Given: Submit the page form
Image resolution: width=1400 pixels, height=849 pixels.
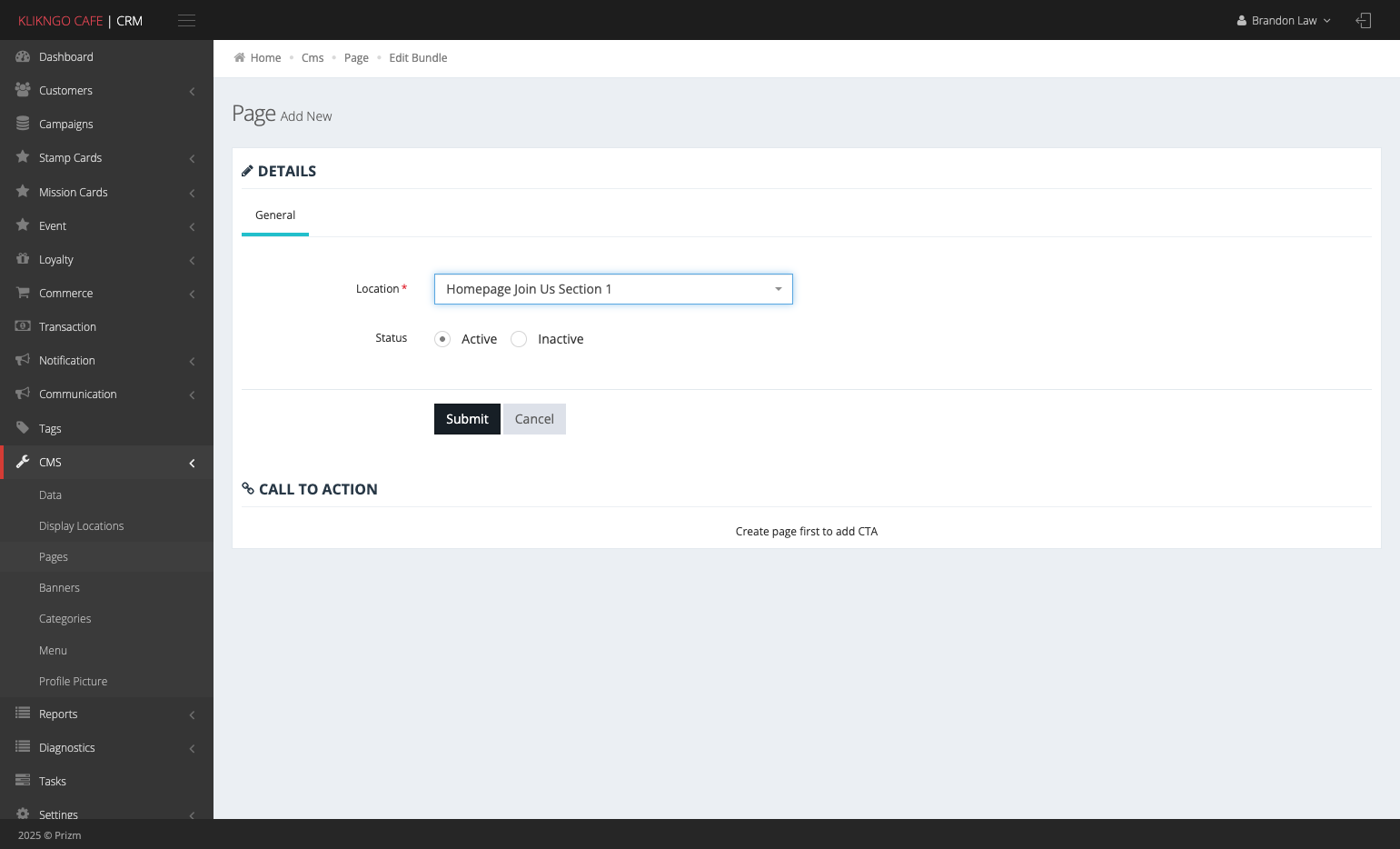Looking at the screenshot, I should click(467, 419).
